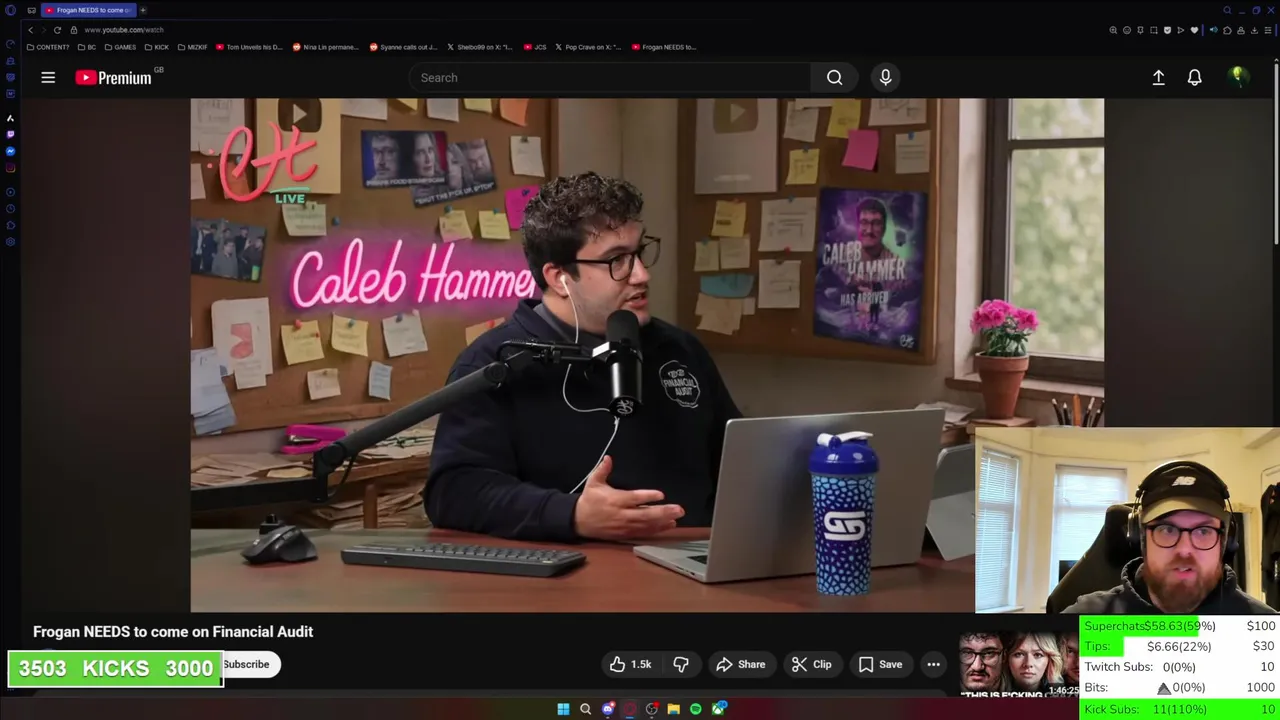Submit search with magnifier button
This screenshot has height=720, width=1280.
(834, 77)
